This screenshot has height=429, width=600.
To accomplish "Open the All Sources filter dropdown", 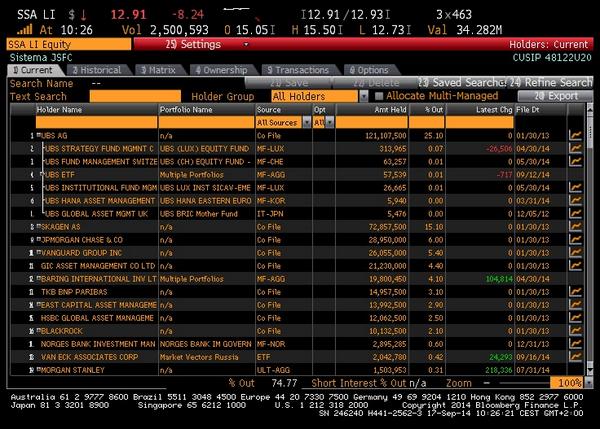I will tap(307, 122).
